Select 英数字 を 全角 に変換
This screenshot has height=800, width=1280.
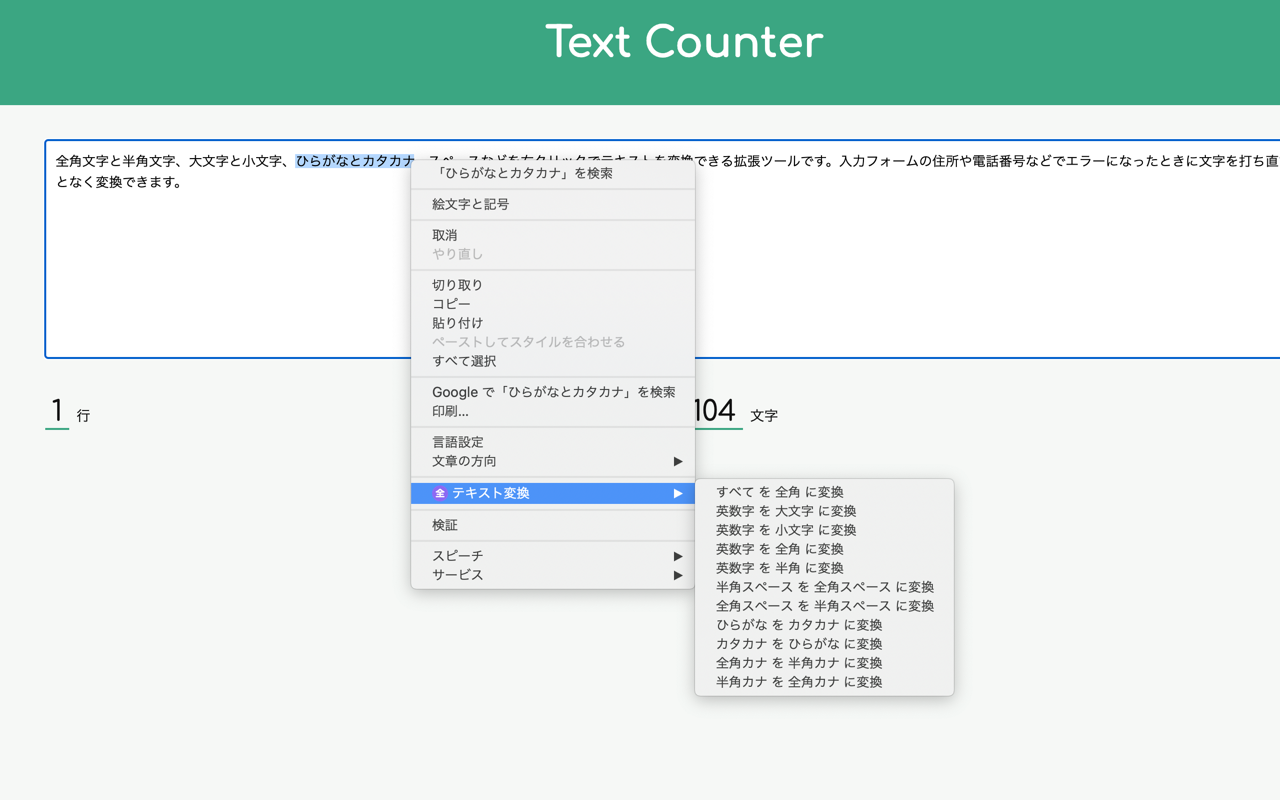coord(824,549)
